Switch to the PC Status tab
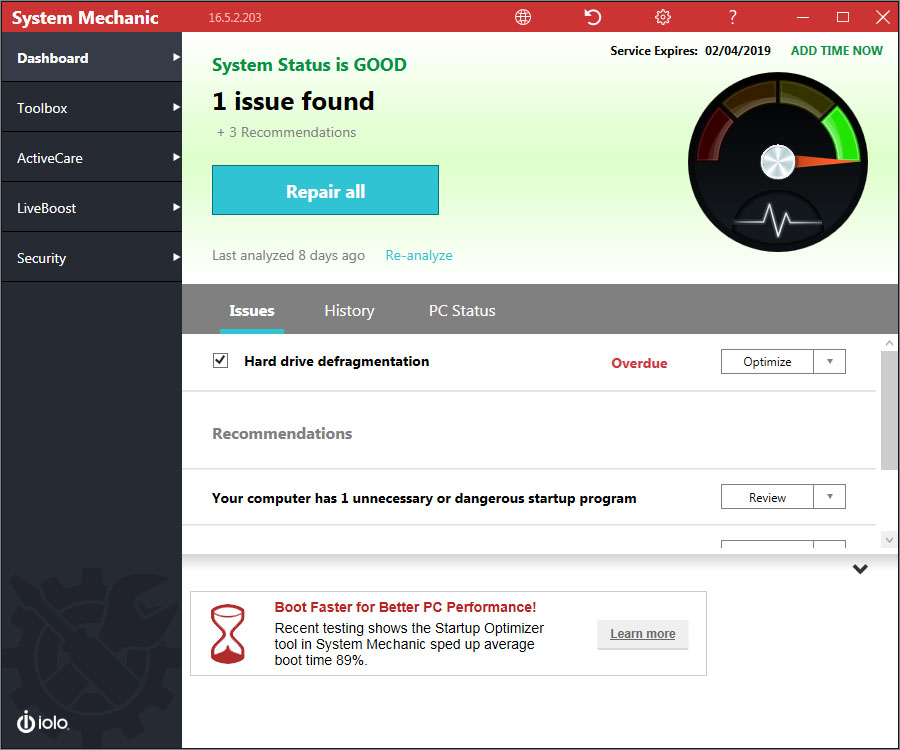900x750 pixels. pos(461,310)
